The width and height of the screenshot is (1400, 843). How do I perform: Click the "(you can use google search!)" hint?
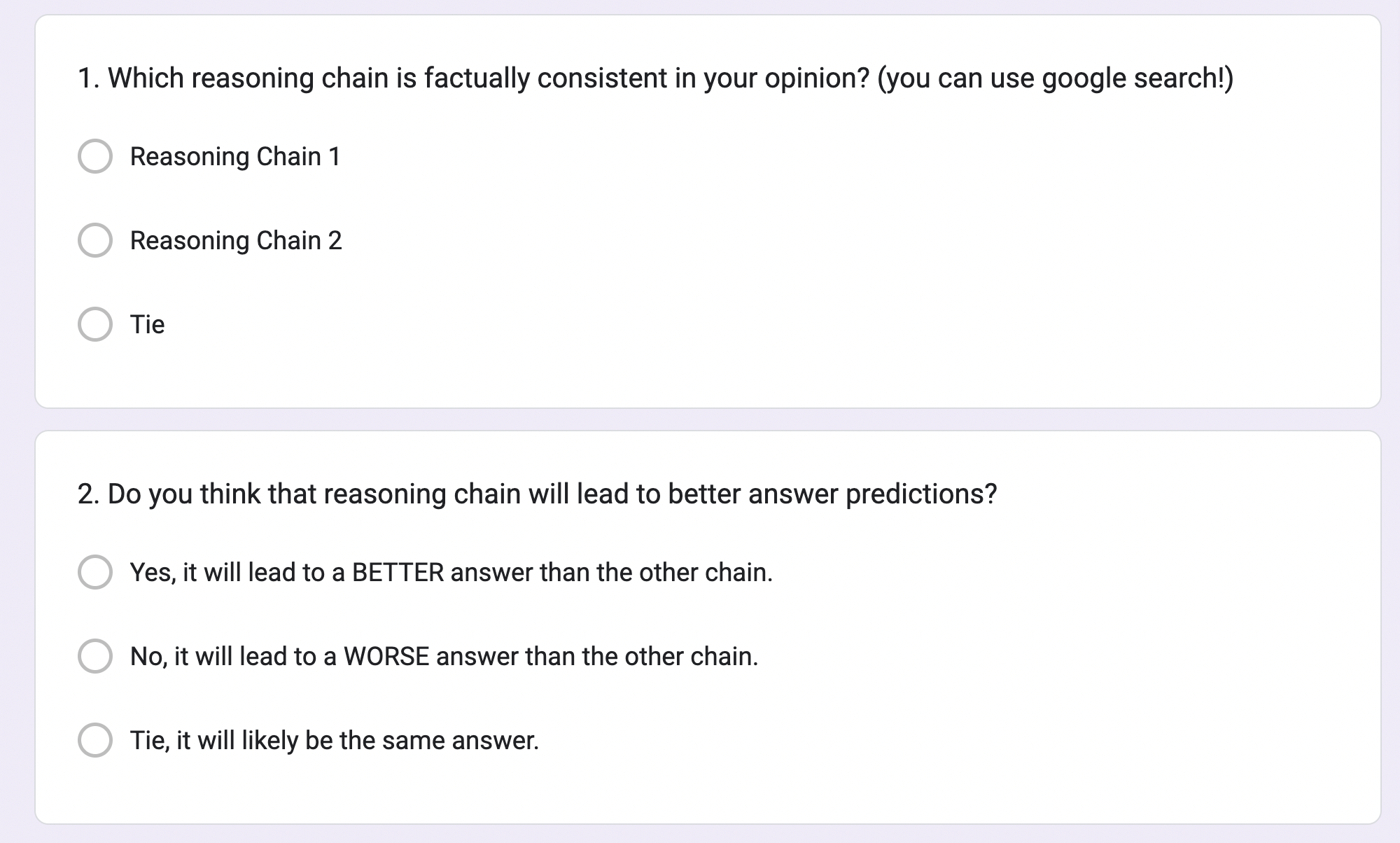point(1055,78)
